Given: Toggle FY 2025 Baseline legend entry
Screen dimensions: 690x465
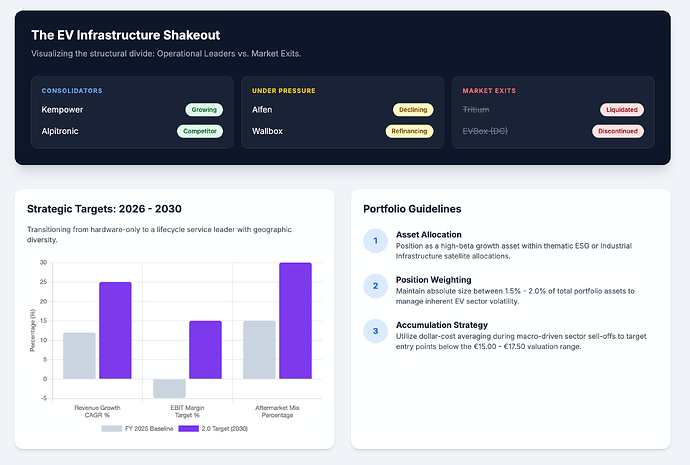Looking at the screenshot, I should tap(137, 428).
